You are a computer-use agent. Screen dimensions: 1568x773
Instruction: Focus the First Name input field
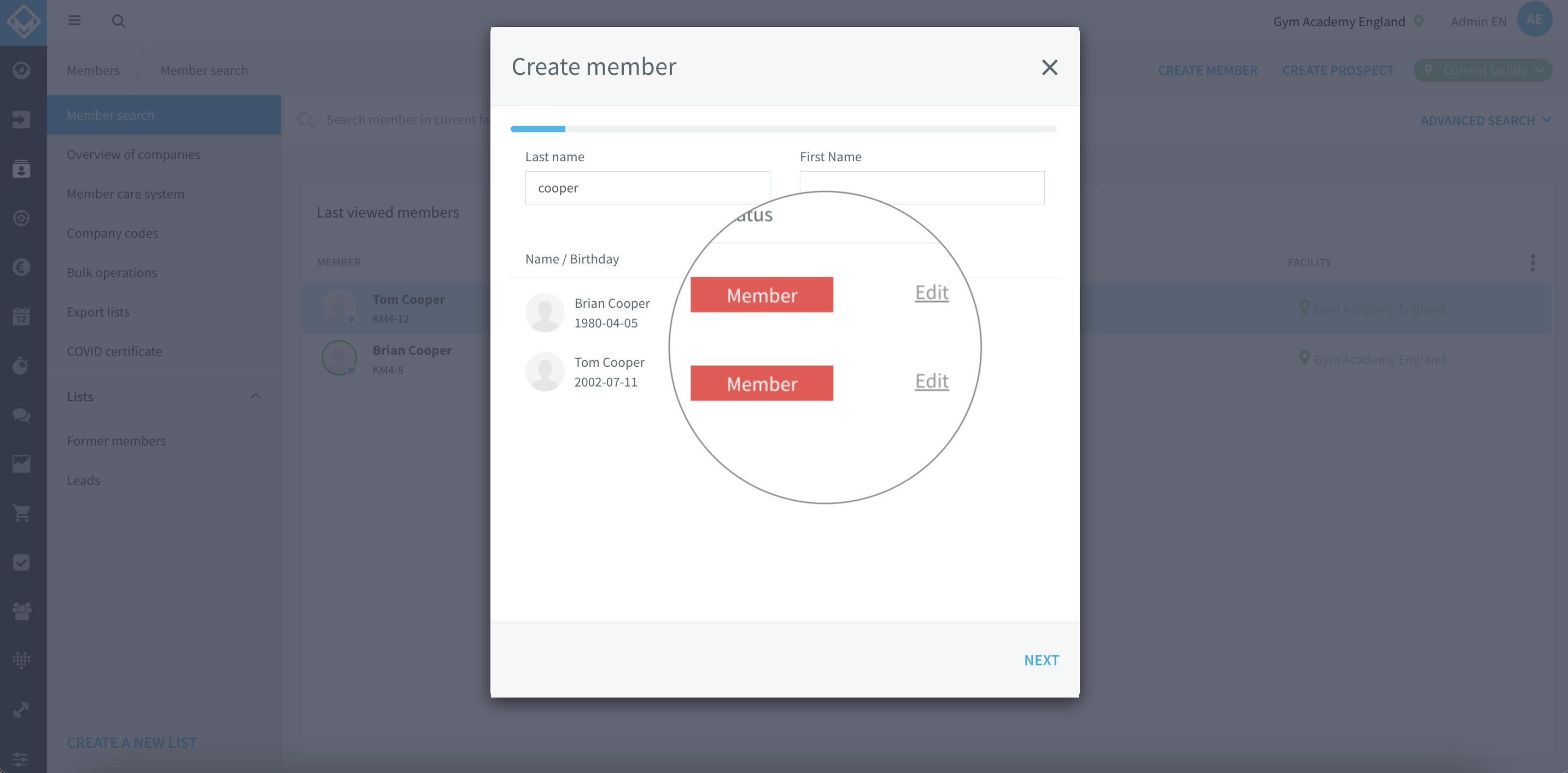click(922, 188)
